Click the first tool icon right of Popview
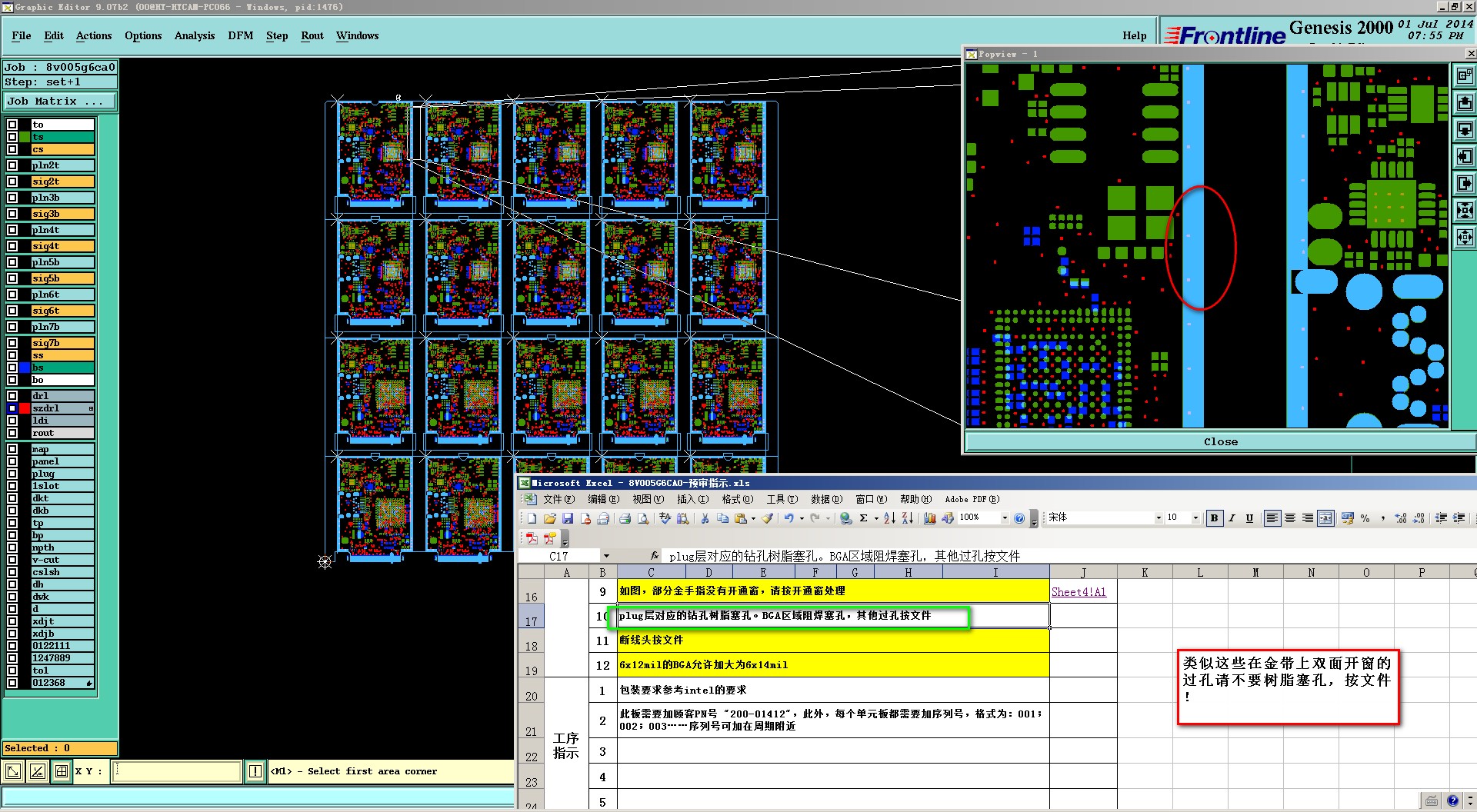The width and height of the screenshot is (1477, 812). [x=1465, y=75]
